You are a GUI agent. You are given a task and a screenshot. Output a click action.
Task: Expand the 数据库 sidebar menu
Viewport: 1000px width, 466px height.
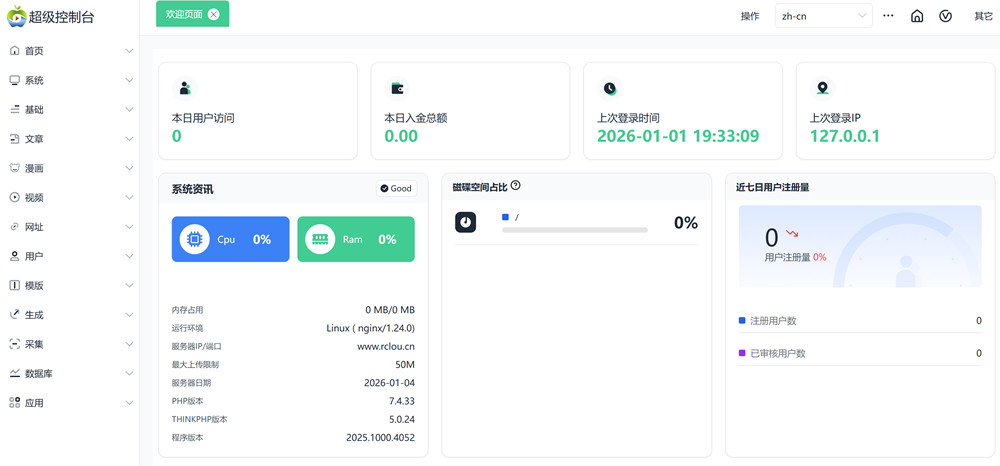[70, 374]
